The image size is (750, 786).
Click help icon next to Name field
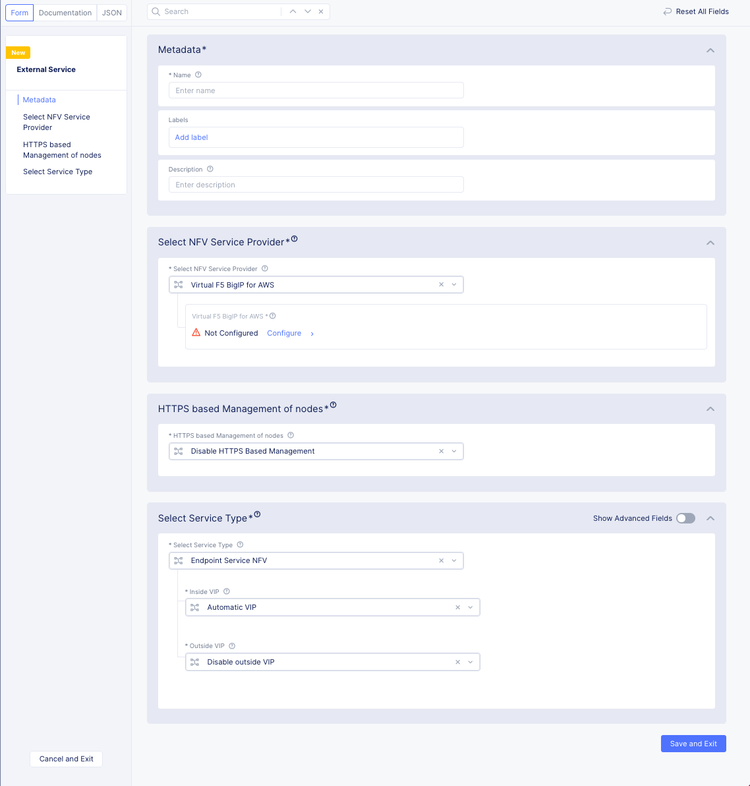pyautogui.click(x=198, y=75)
